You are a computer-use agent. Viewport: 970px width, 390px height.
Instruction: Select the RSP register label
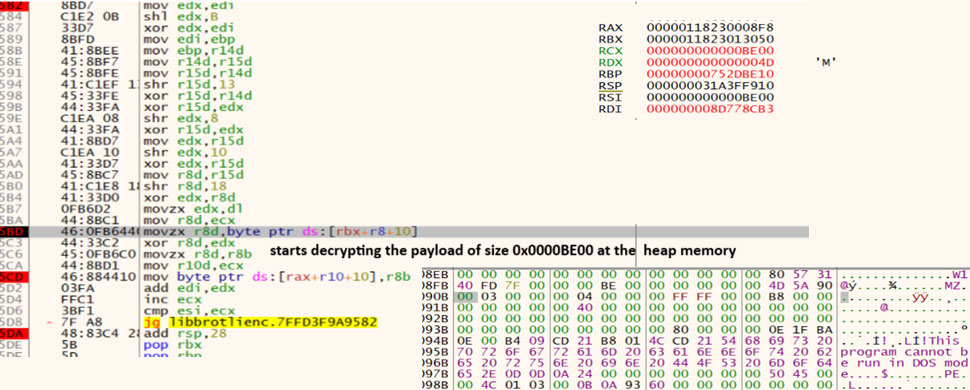pos(611,85)
